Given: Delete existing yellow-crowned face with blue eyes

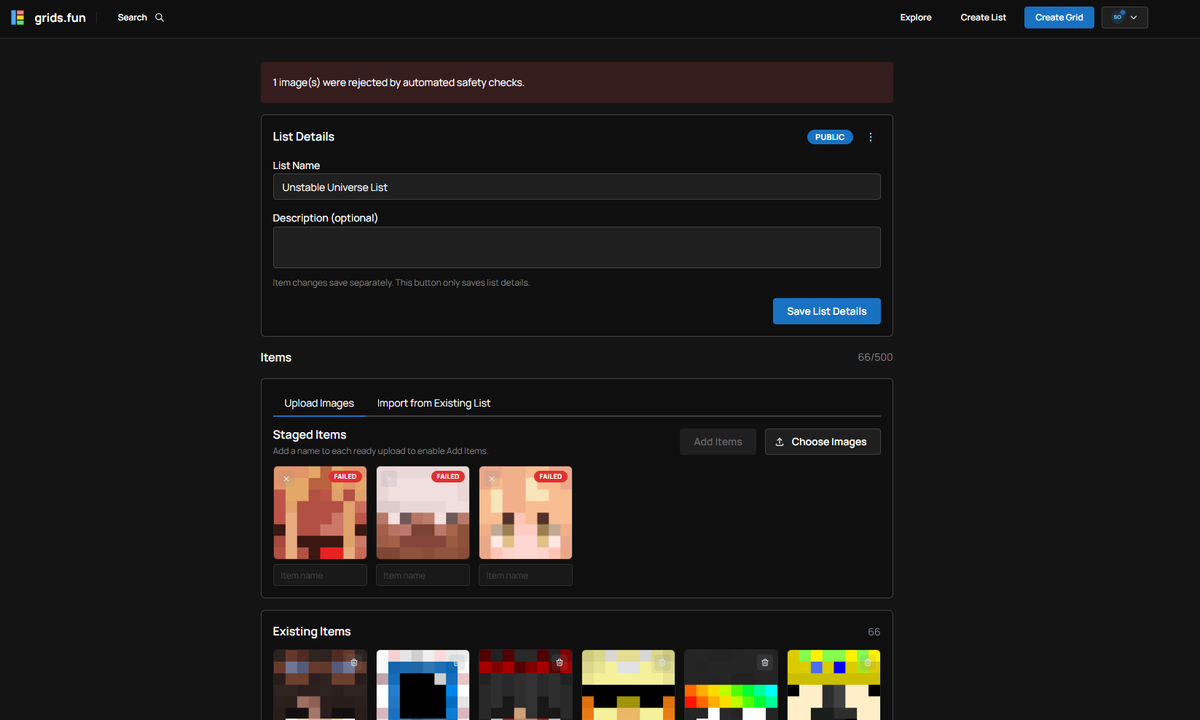Looking at the screenshot, I should pyautogui.click(x=867, y=662).
